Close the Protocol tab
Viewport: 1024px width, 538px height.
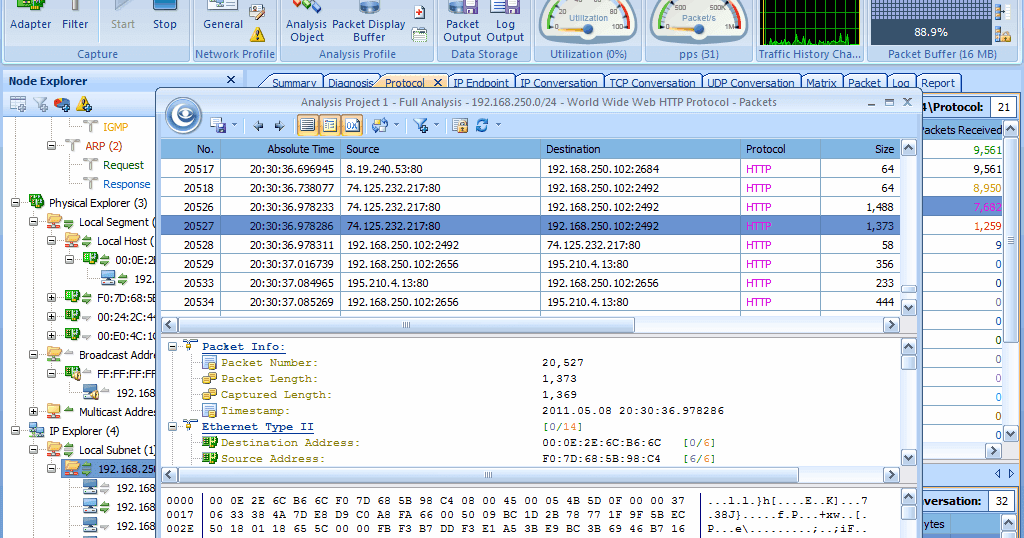point(438,82)
